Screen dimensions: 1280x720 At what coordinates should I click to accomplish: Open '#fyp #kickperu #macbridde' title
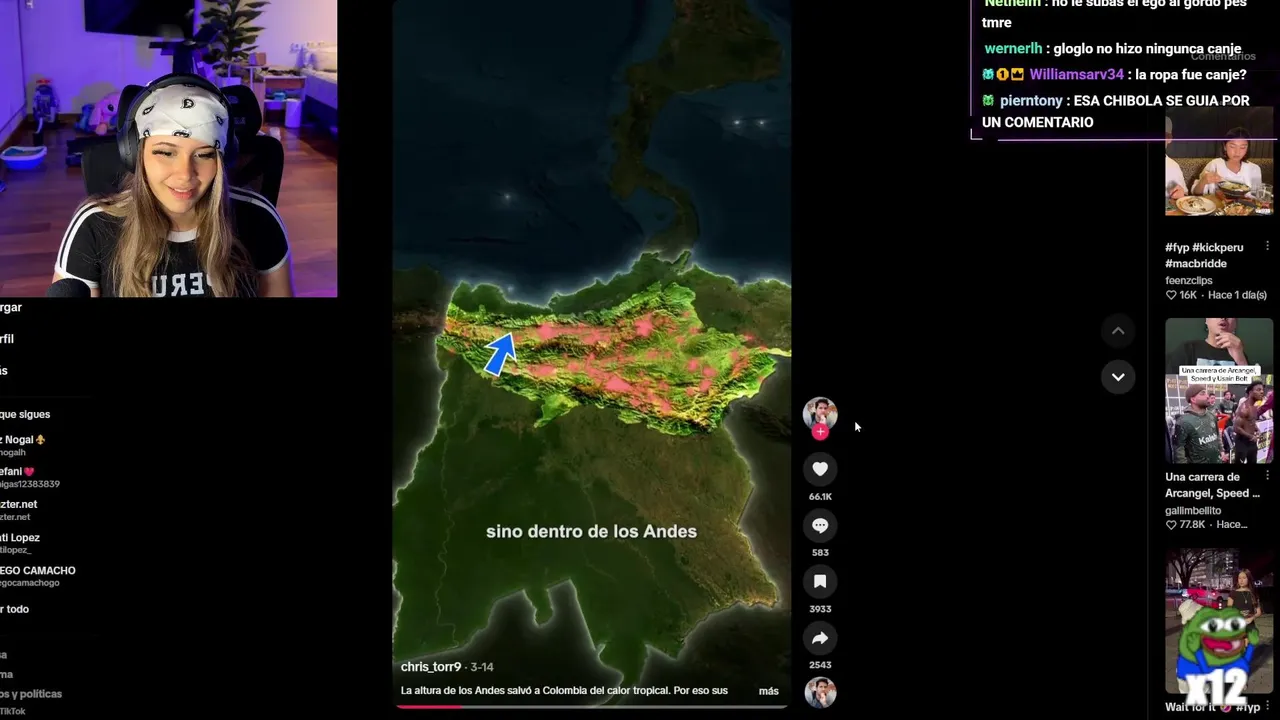tap(1204, 255)
